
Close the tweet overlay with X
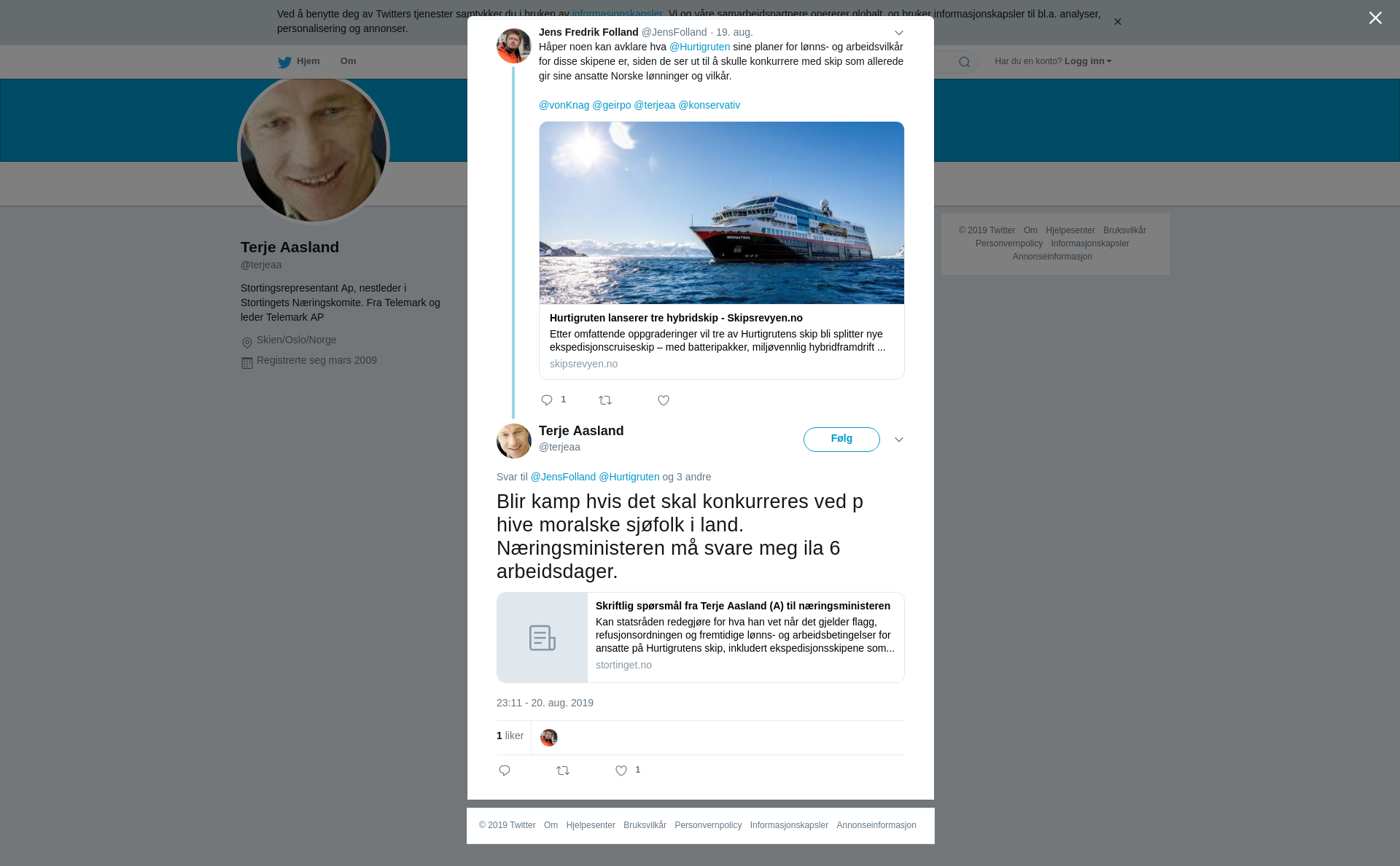tap(1375, 18)
